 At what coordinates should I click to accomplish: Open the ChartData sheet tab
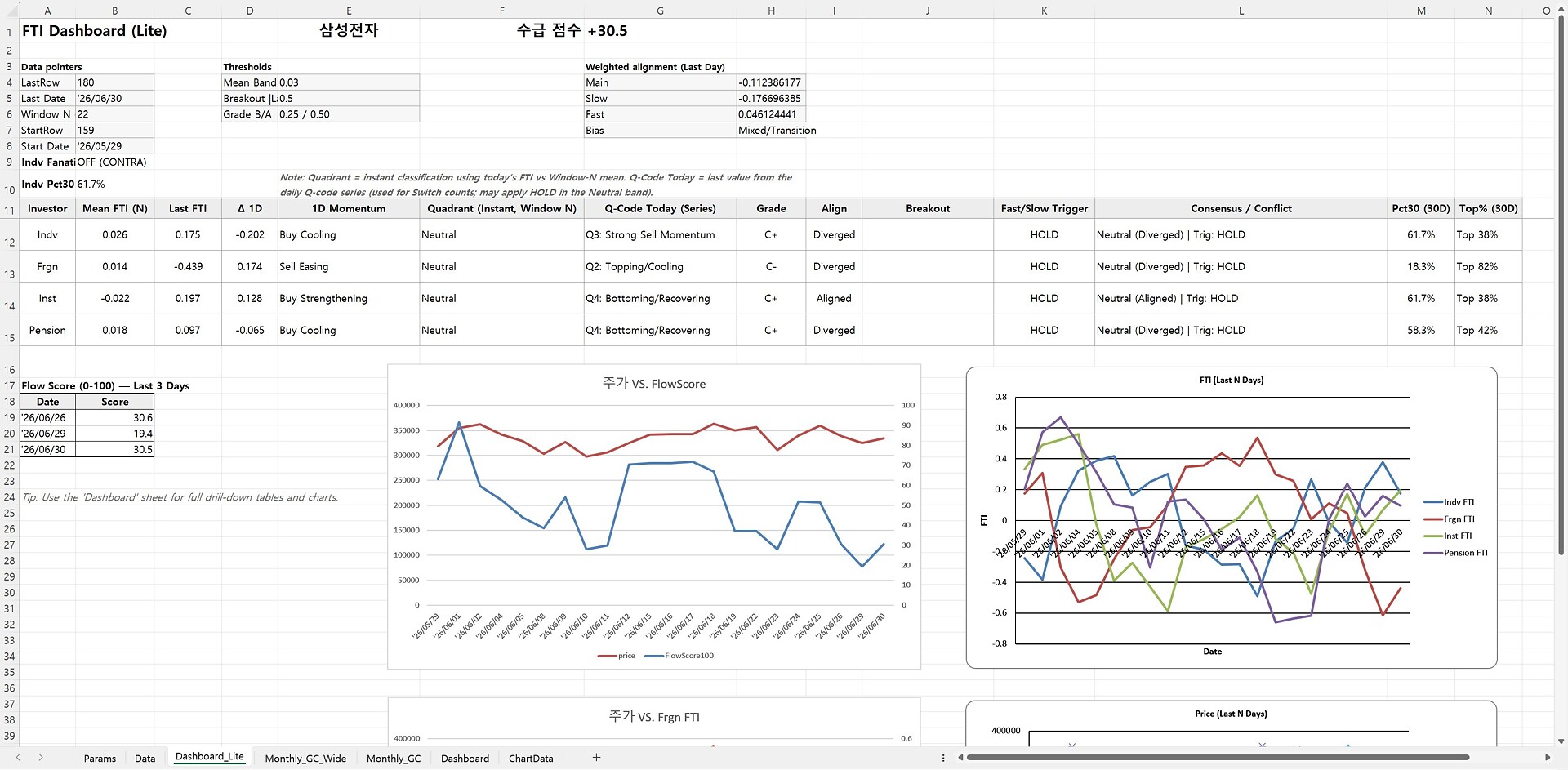coord(531,759)
